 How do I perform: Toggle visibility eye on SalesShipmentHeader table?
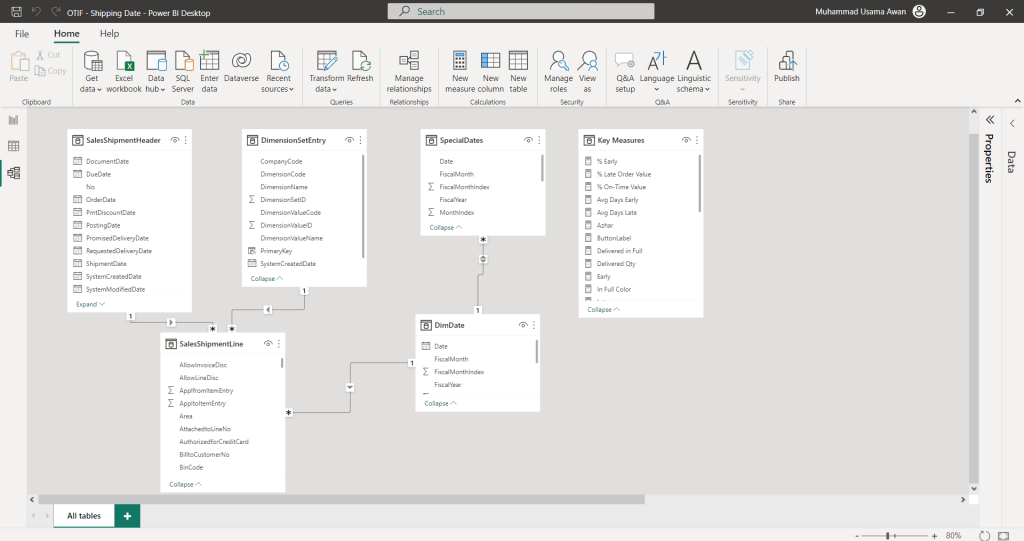point(175,141)
